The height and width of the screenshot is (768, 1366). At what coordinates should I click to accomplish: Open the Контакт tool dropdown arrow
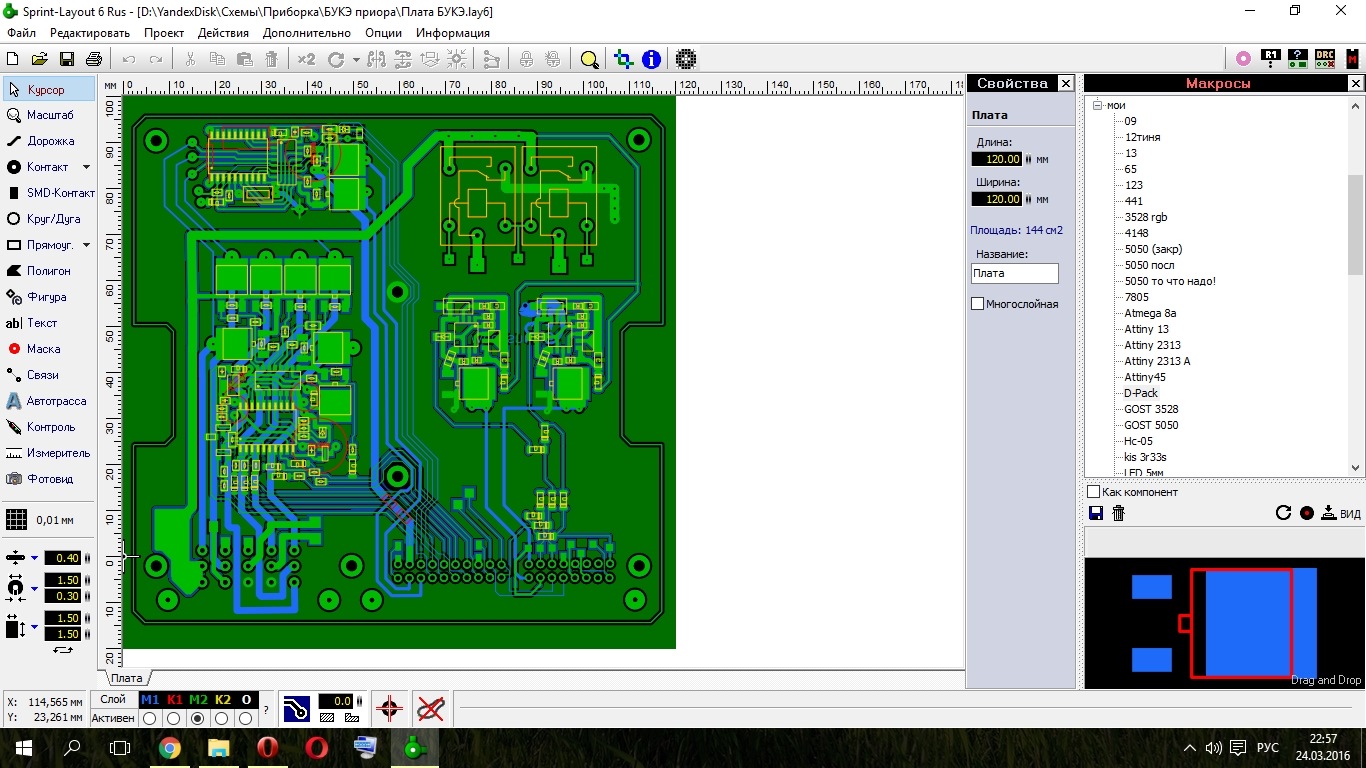click(84, 167)
